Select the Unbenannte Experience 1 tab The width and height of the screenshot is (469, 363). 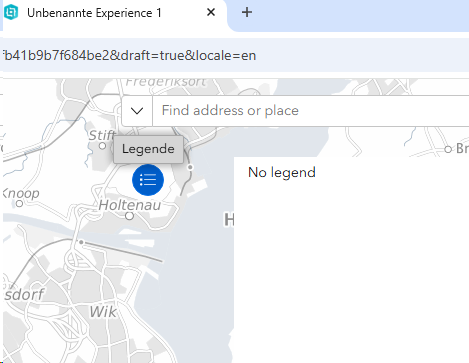coord(113,13)
